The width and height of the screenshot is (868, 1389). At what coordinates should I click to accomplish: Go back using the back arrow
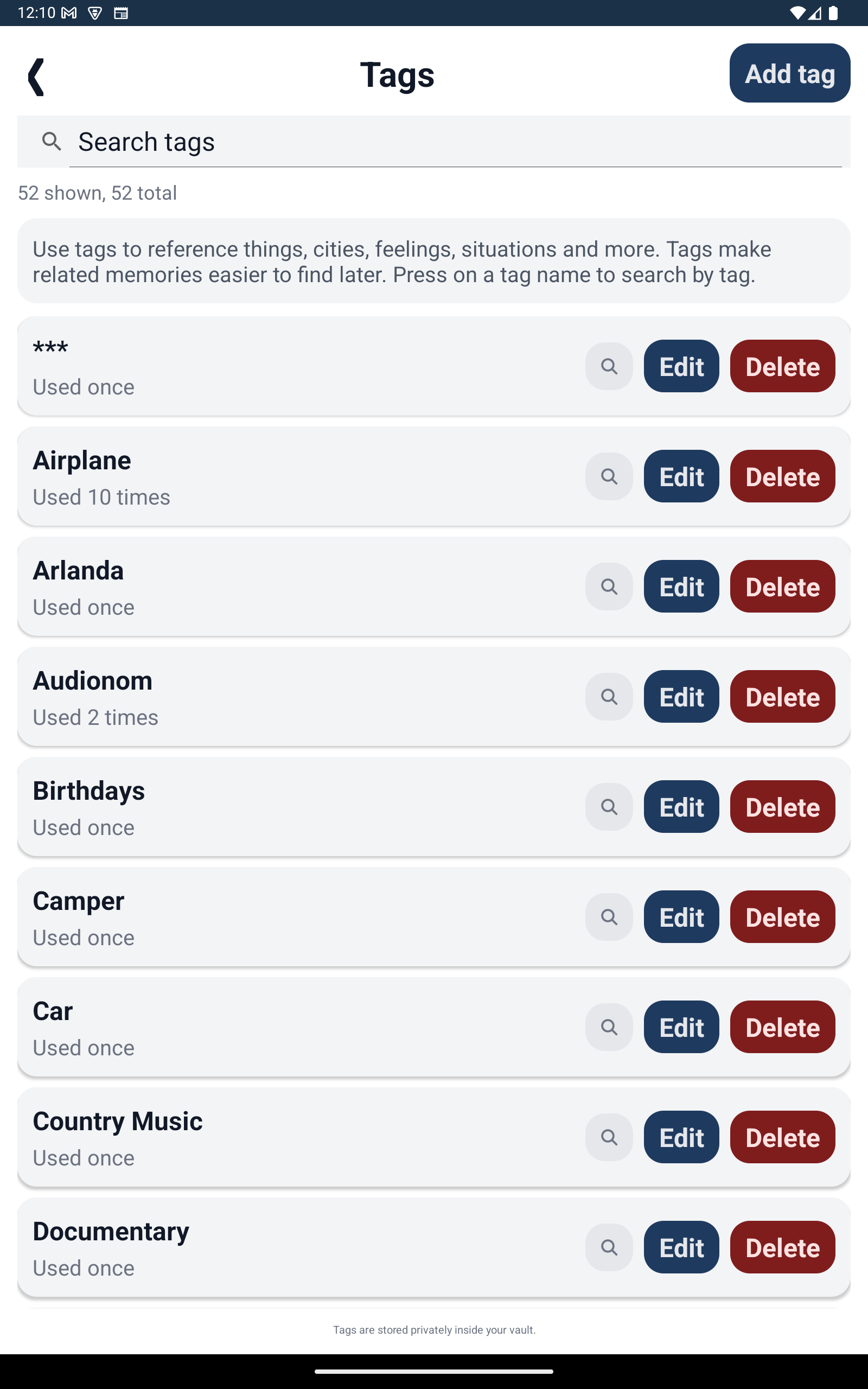(x=36, y=77)
